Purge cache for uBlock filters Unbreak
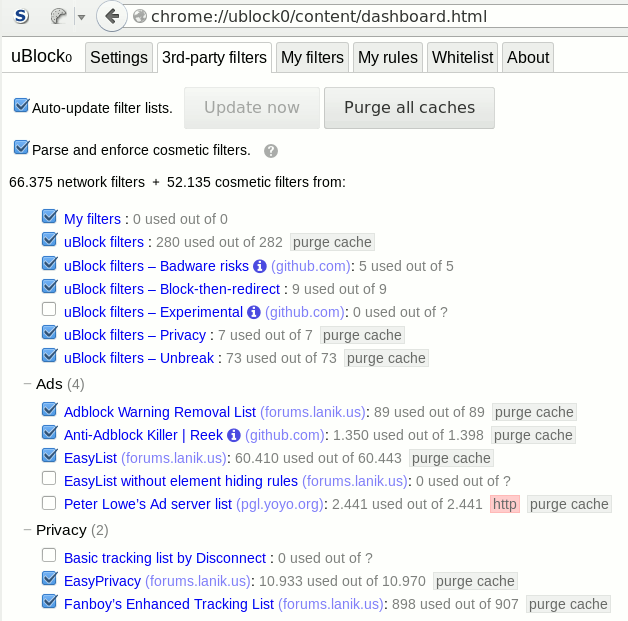 (x=386, y=358)
